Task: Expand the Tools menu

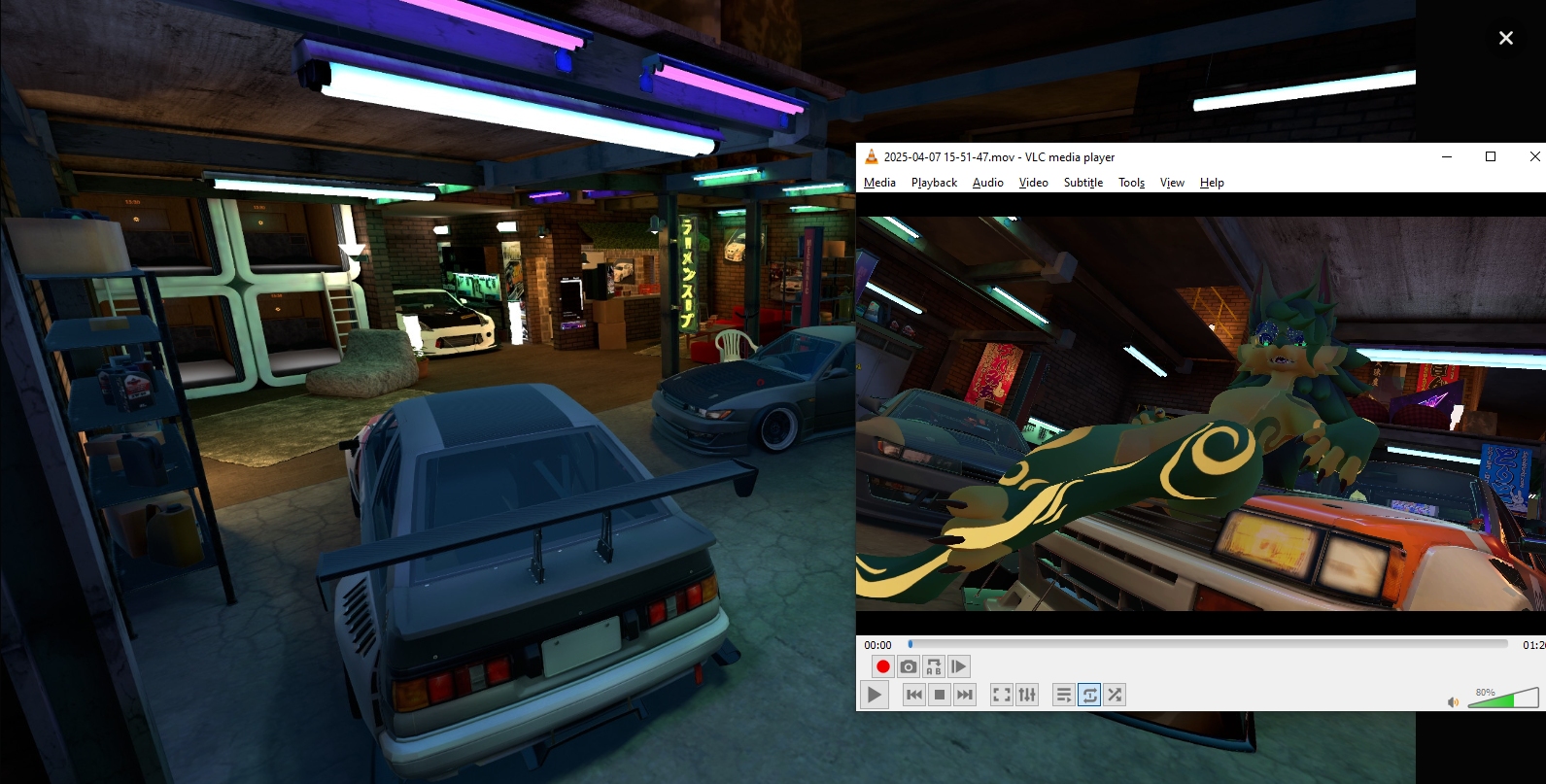Action: (1131, 183)
